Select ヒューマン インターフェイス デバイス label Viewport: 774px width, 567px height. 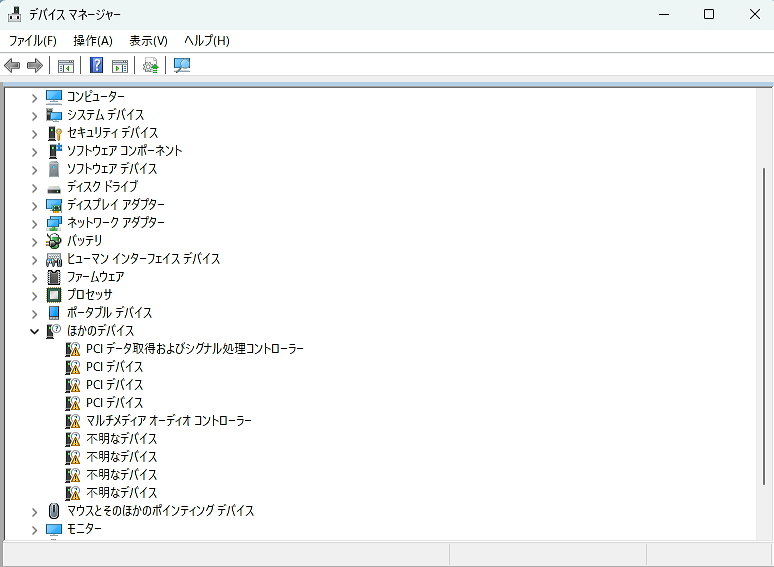(144, 259)
